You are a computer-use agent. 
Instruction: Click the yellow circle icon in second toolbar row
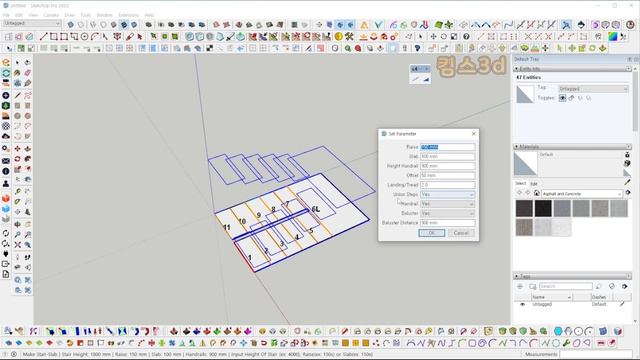pos(338,37)
